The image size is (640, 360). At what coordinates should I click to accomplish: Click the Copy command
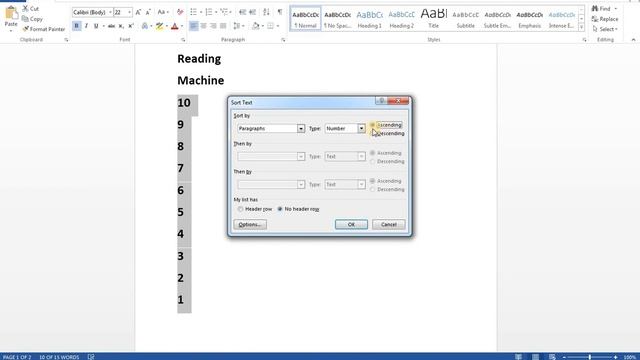click(x=32, y=19)
